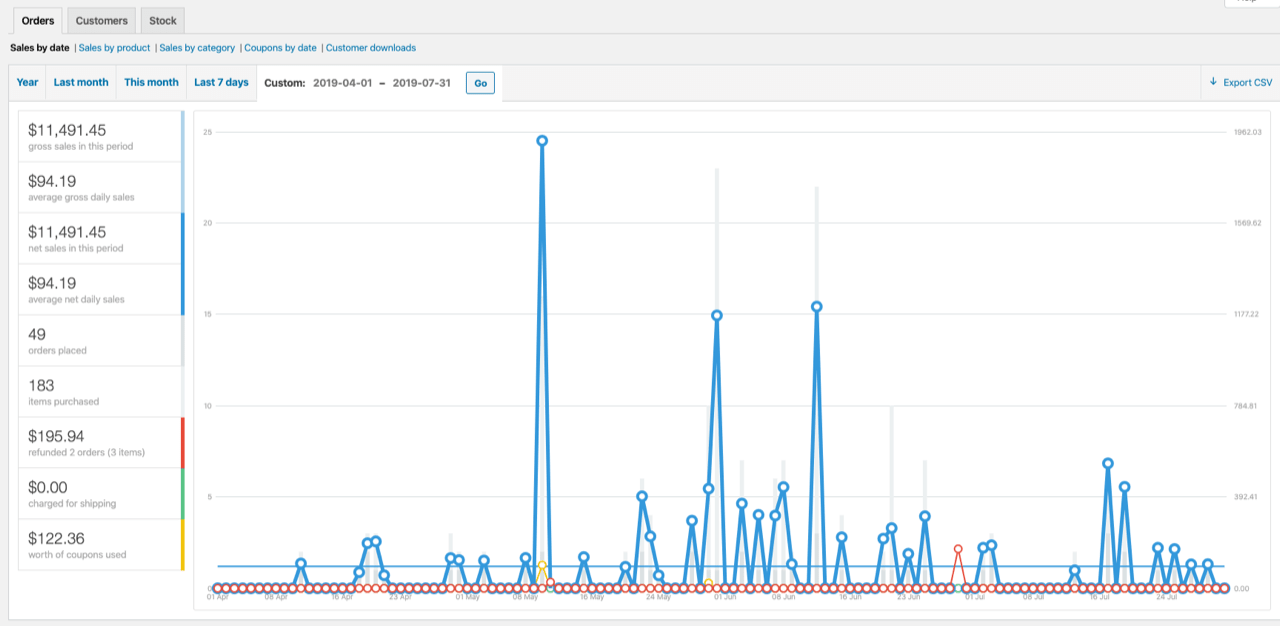
Task: Toggle net sales in this period series
Action: click(100, 238)
